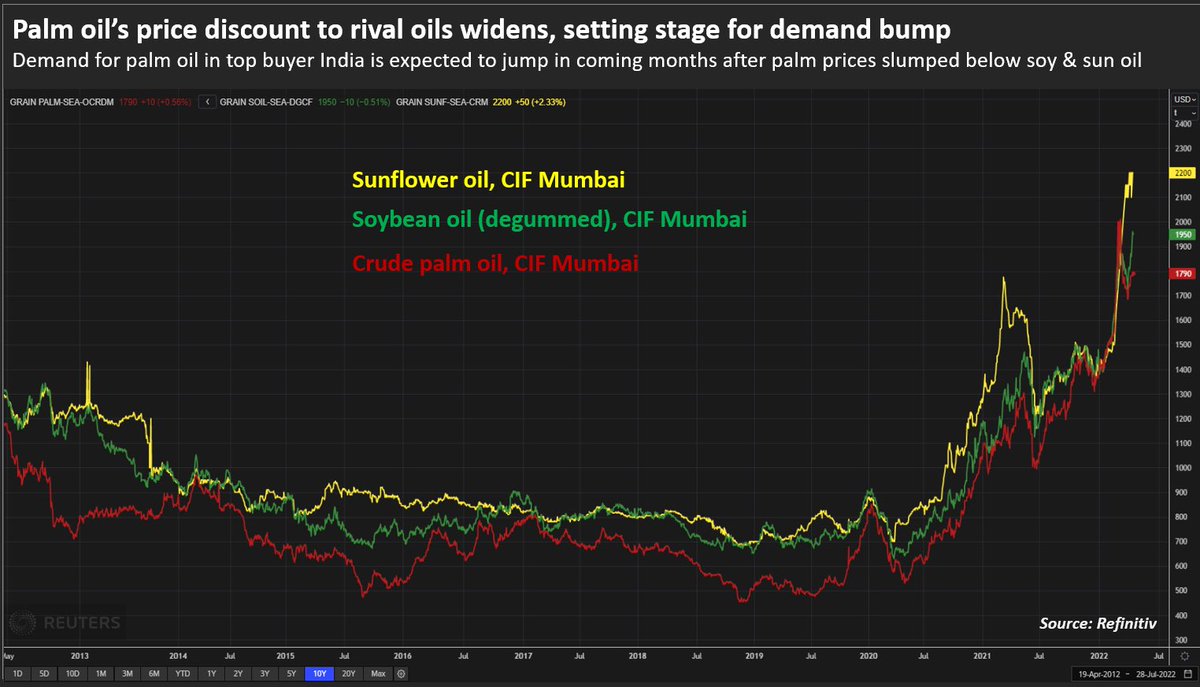Collapse legend with the left chevron button
Viewport: 1200px width, 687px height.
coord(207,101)
